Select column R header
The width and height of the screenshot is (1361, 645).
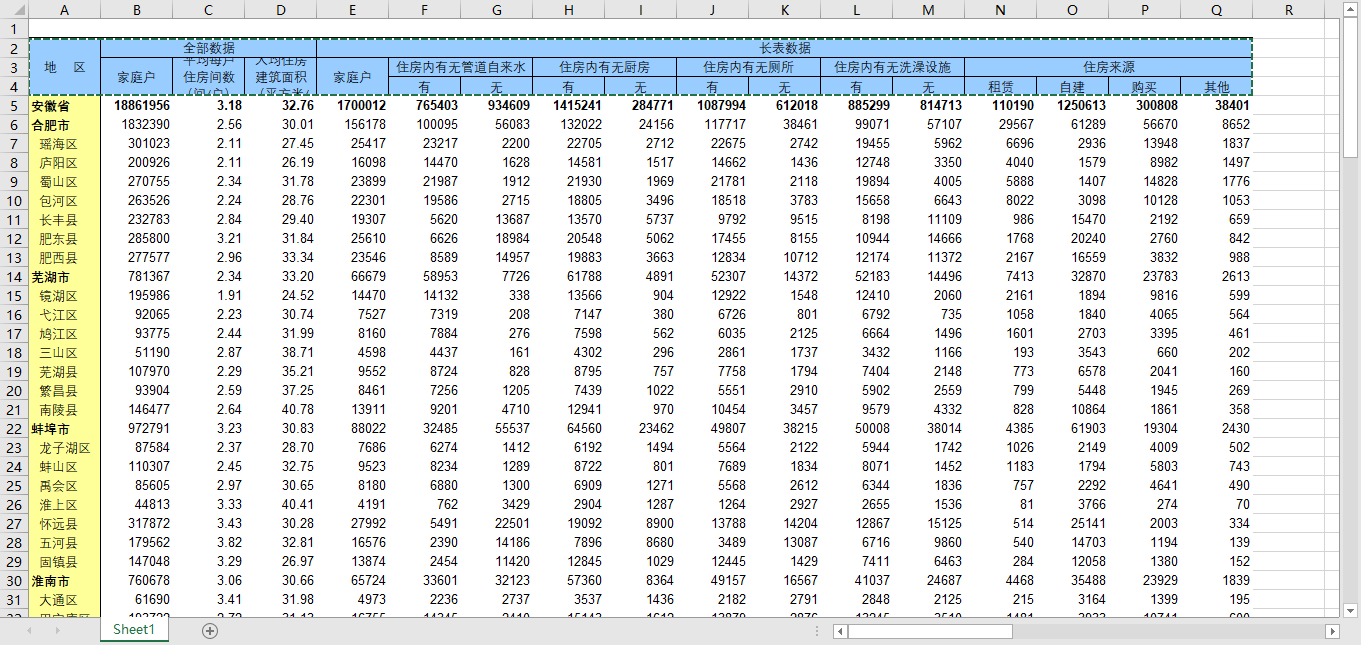pyautogui.click(x=1288, y=10)
